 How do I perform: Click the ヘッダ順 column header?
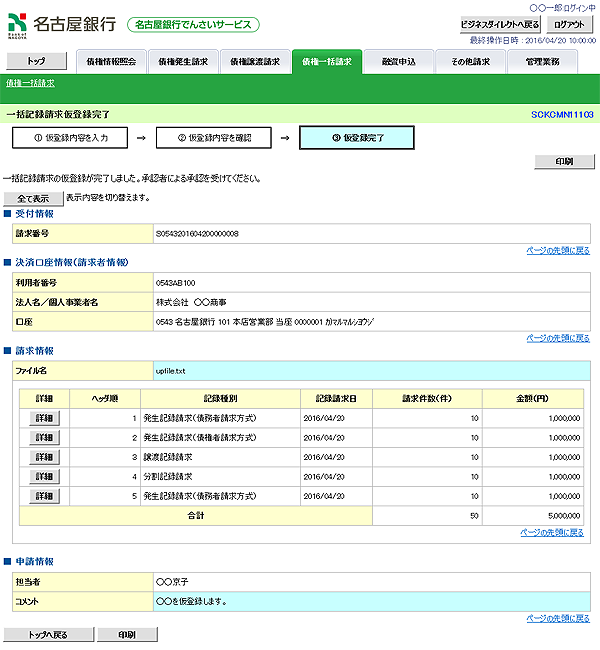105,399
